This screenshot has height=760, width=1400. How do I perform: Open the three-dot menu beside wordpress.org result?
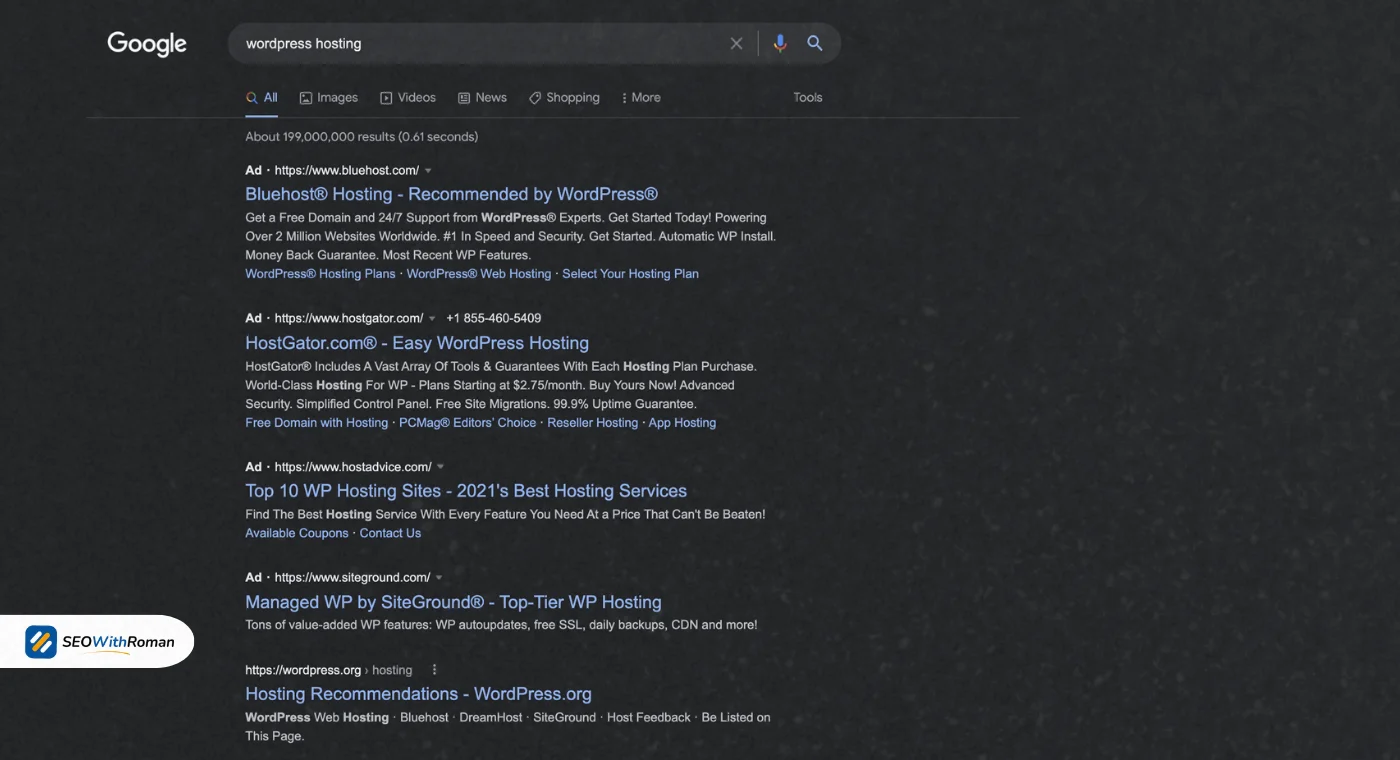coord(434,670)
